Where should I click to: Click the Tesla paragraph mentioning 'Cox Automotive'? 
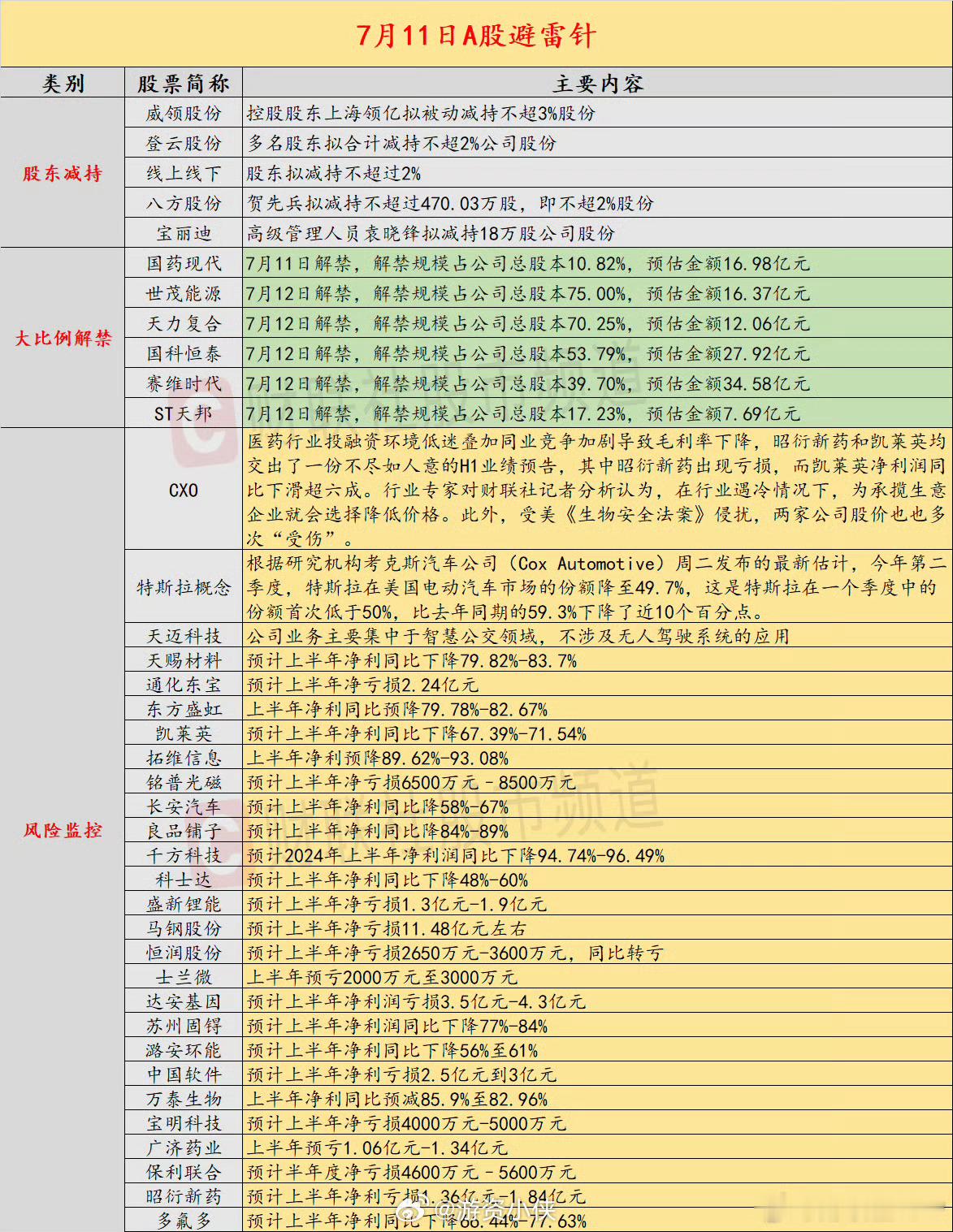596,587
